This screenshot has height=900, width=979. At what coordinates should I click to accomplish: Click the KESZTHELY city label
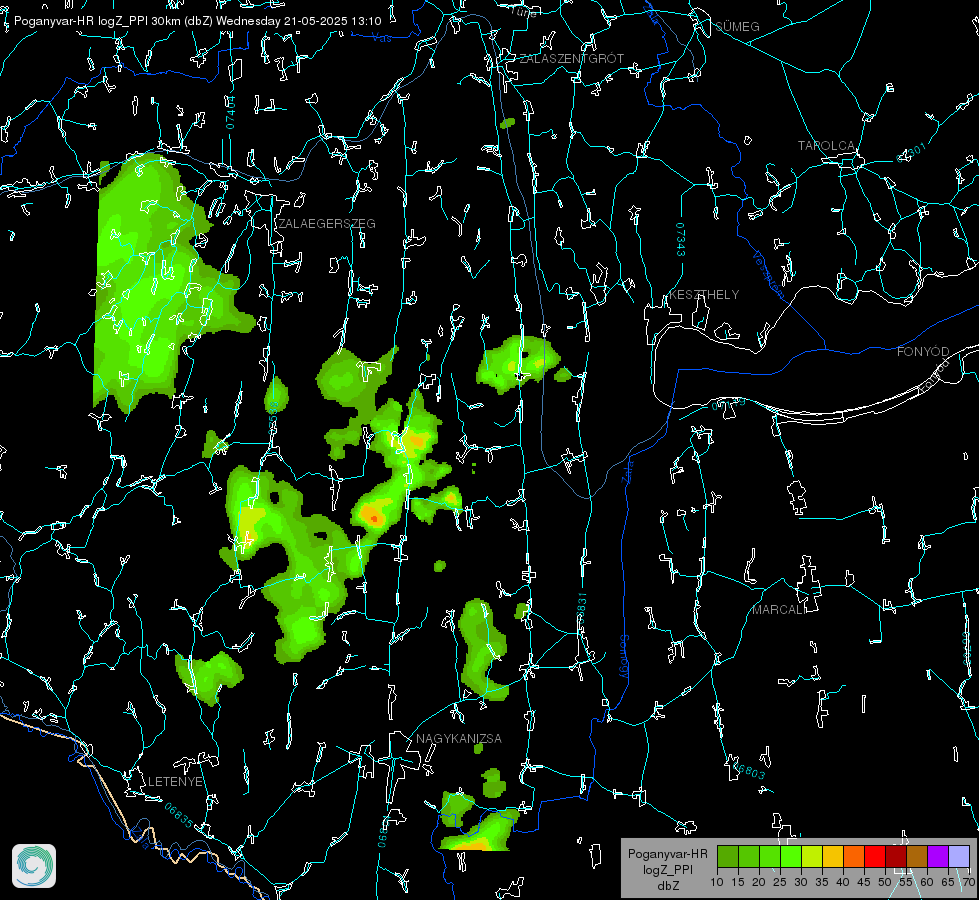704,294
